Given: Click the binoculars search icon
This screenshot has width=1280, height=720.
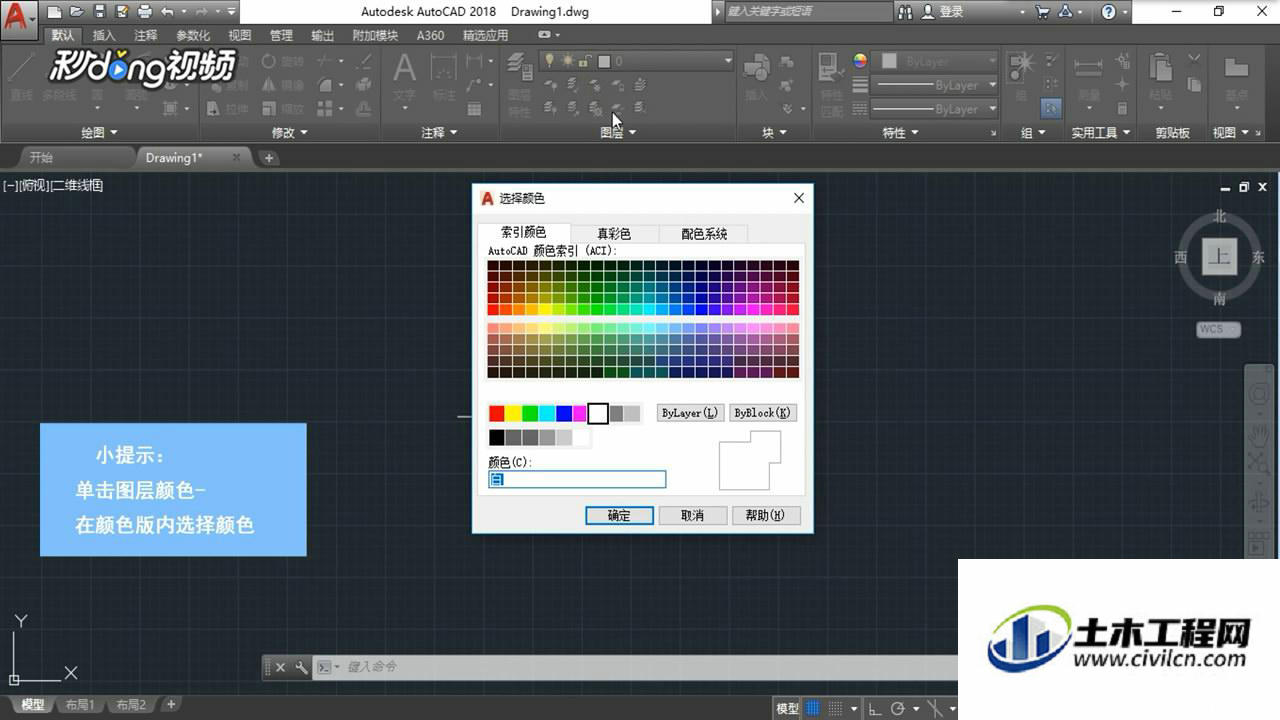Looking at the screenshot, I should pyautogui.click(x=906, y=12).
